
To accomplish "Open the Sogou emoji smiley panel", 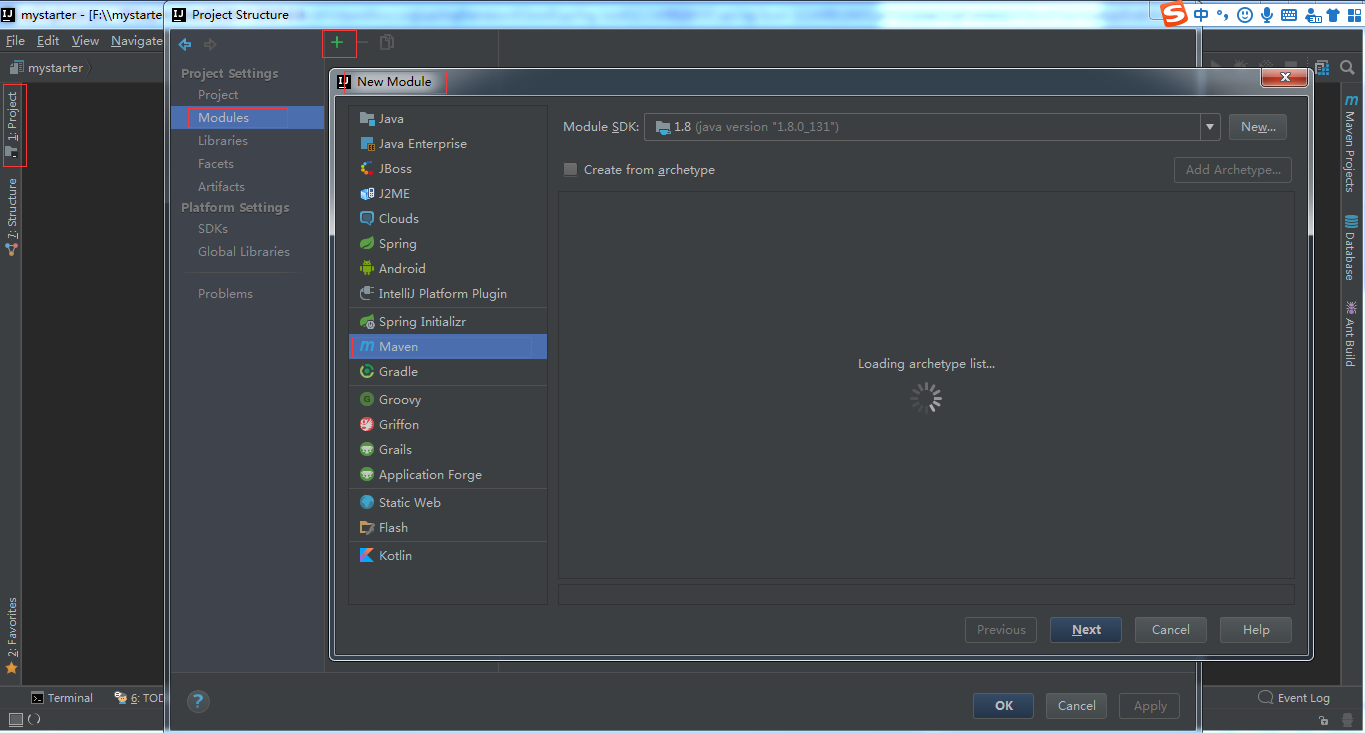I will (1245, 15).
